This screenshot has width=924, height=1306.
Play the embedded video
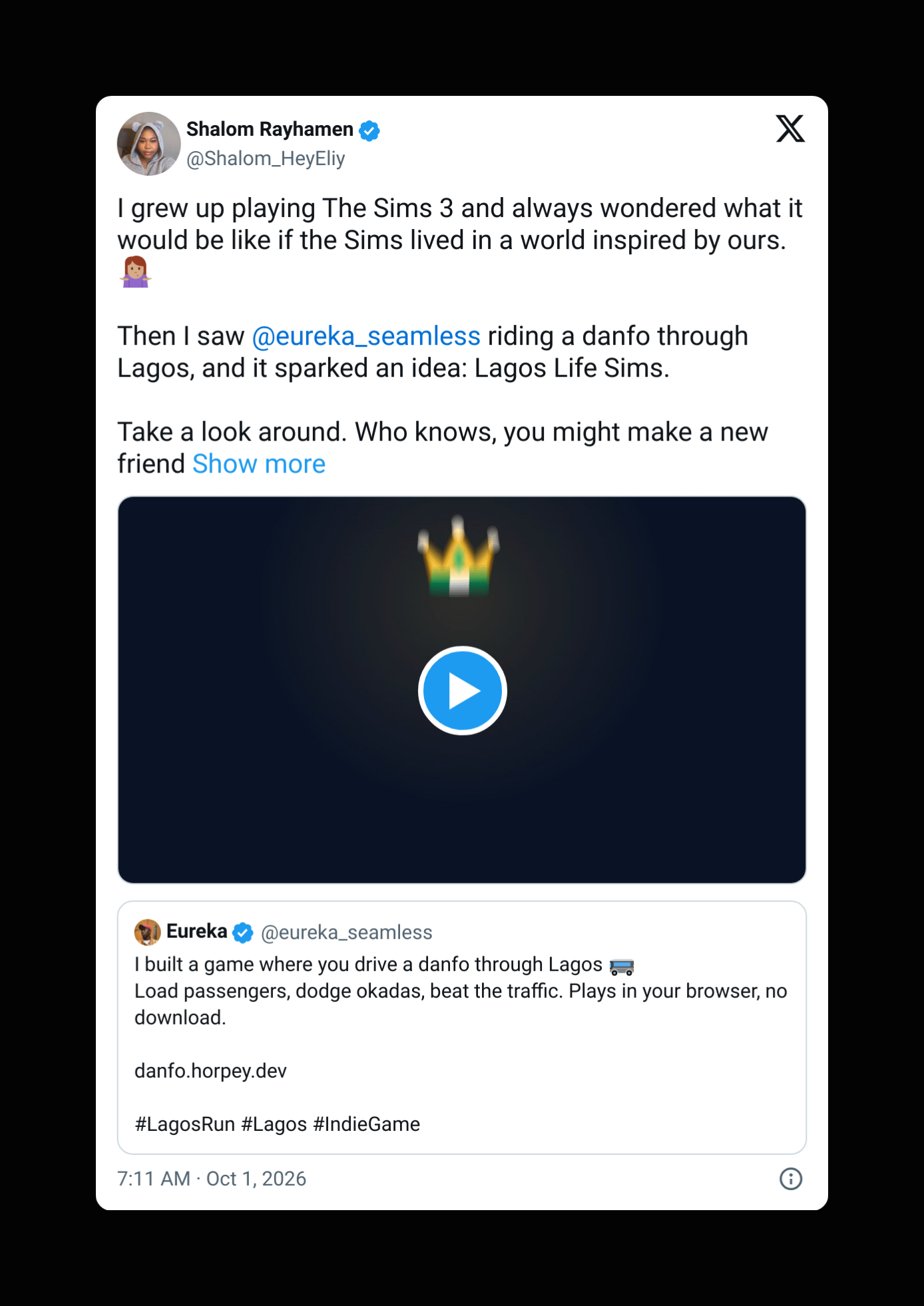coord(463,690)
